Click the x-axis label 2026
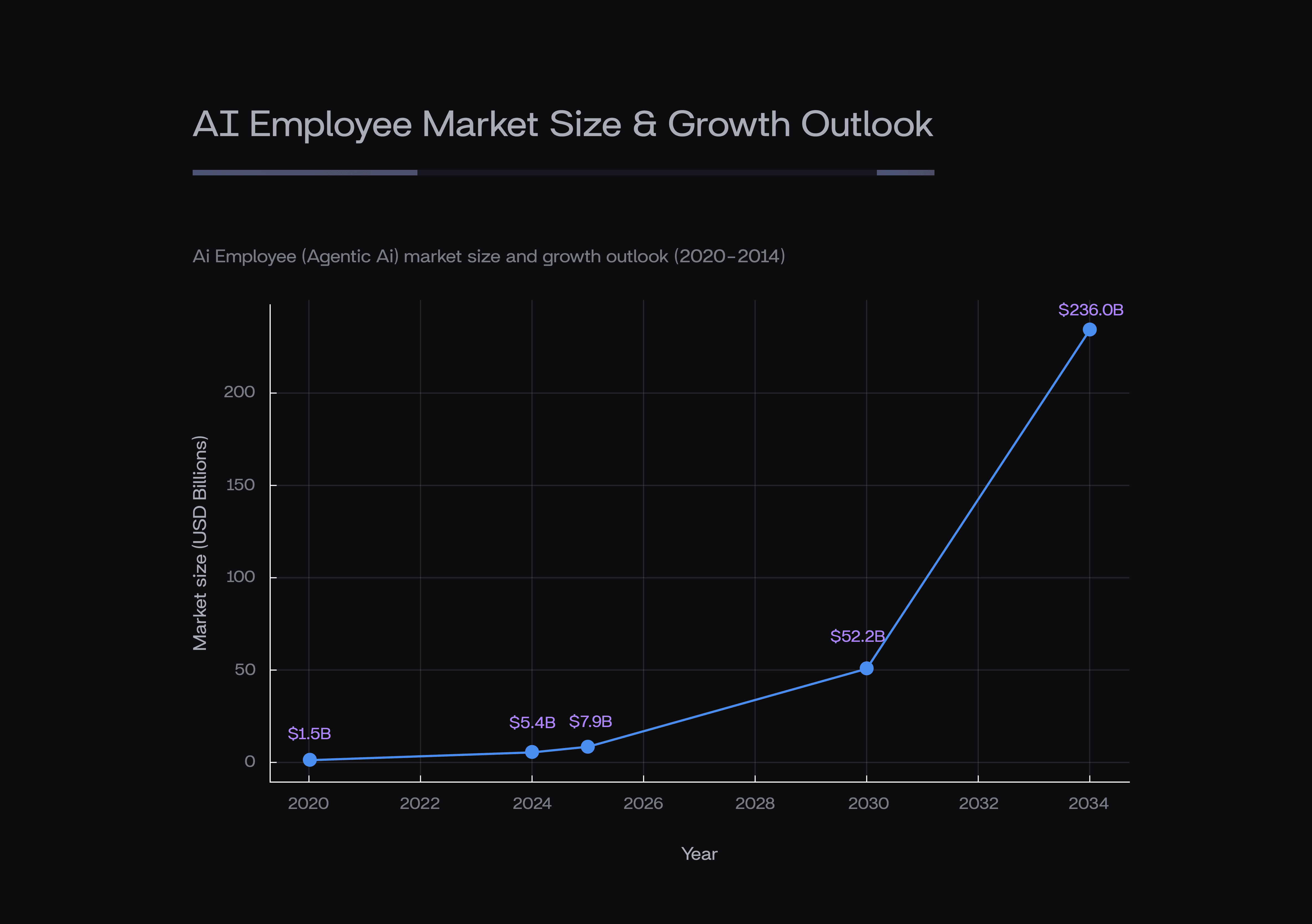 click(x=644, y=803)
